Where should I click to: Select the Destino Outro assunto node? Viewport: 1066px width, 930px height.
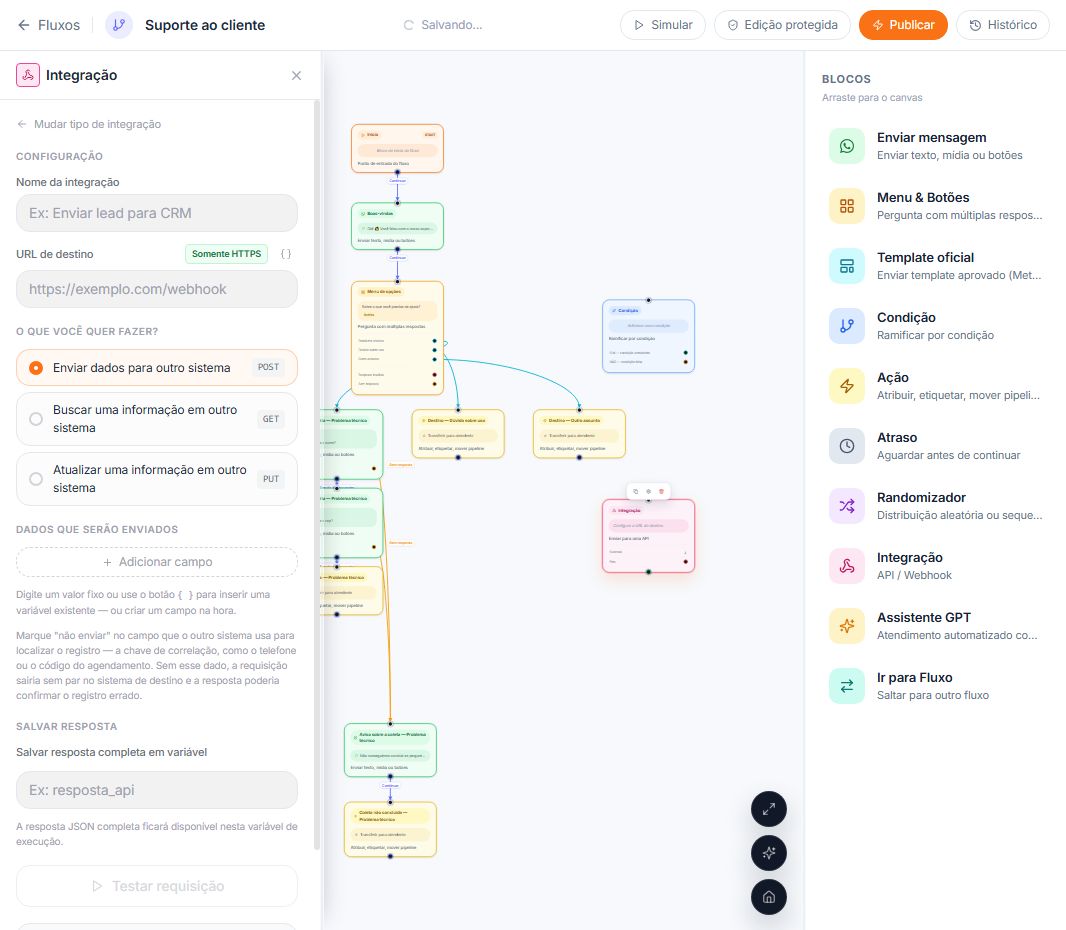point(579,434)
